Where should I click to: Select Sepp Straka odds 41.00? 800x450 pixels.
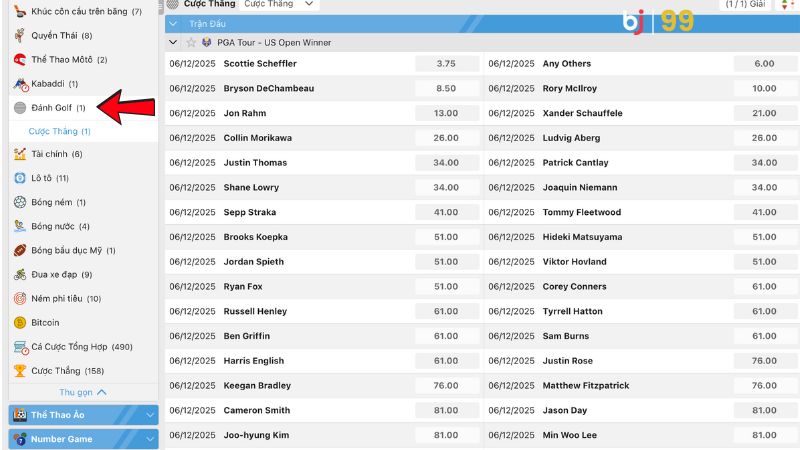click(x=446, y=212)
